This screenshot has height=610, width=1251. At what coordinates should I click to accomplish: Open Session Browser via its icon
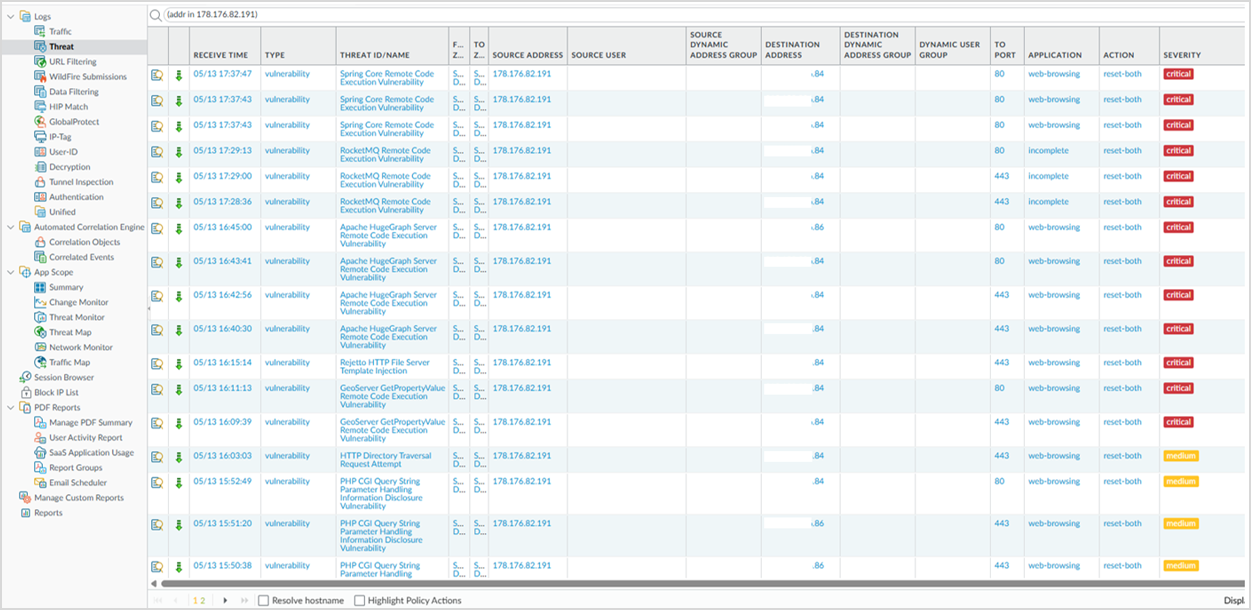pyautogui.click(x=26, y=378)
